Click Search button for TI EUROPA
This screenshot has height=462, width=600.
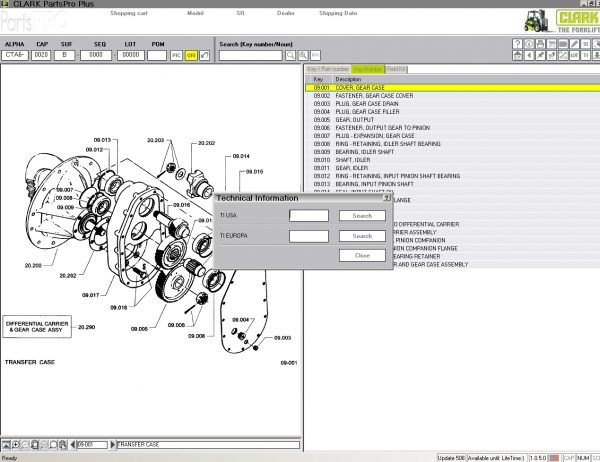coord(362,236)
